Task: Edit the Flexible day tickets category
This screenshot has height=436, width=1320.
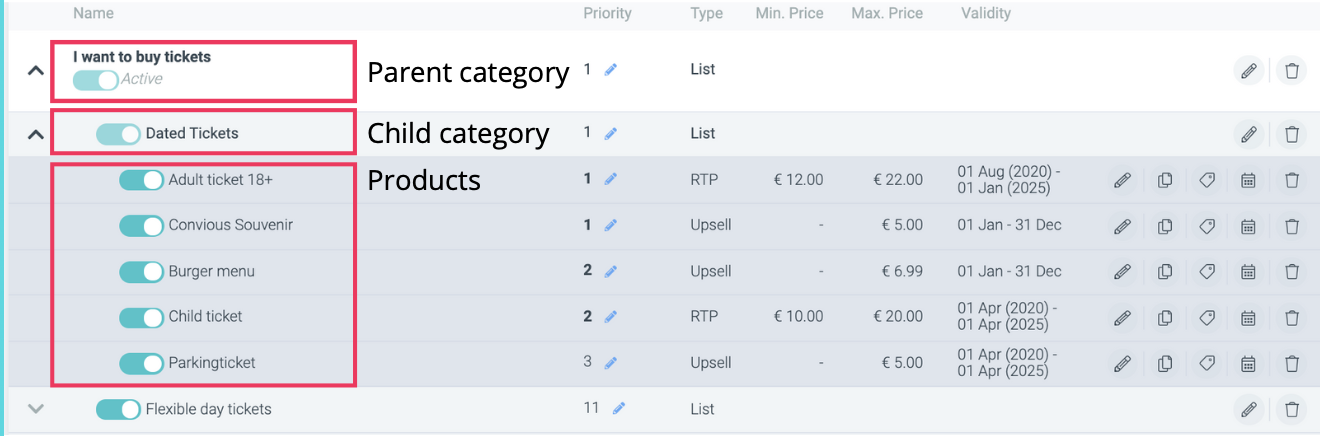Action: pos(1248,409)
